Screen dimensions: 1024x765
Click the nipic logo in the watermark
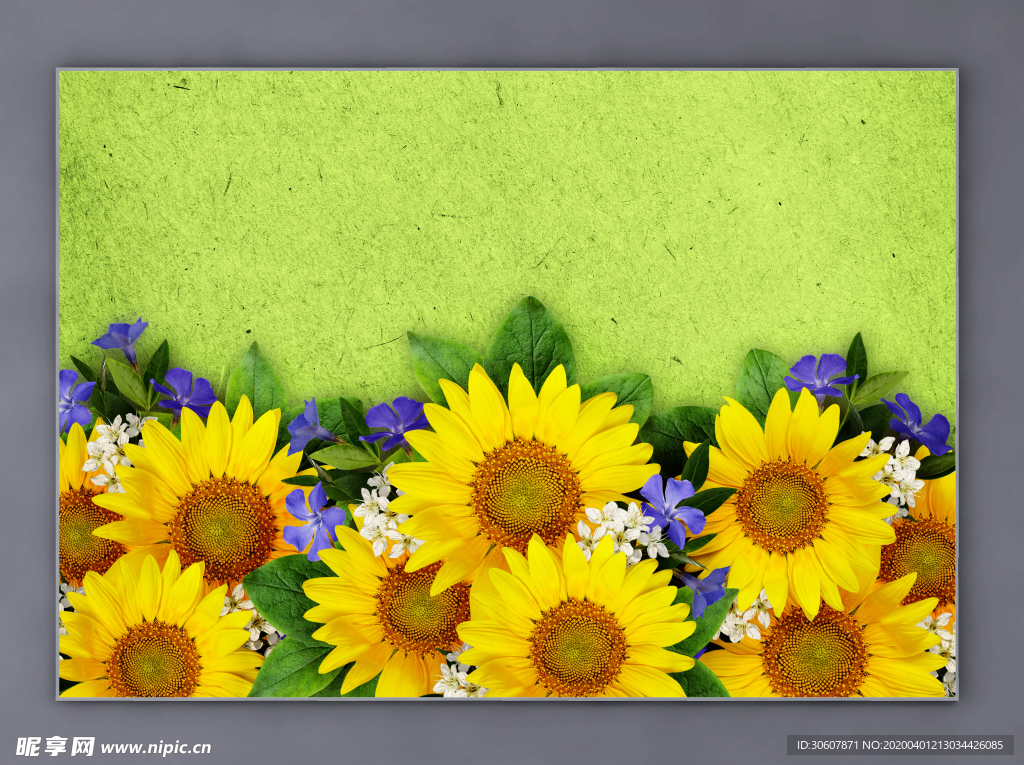tap(55, 746)
